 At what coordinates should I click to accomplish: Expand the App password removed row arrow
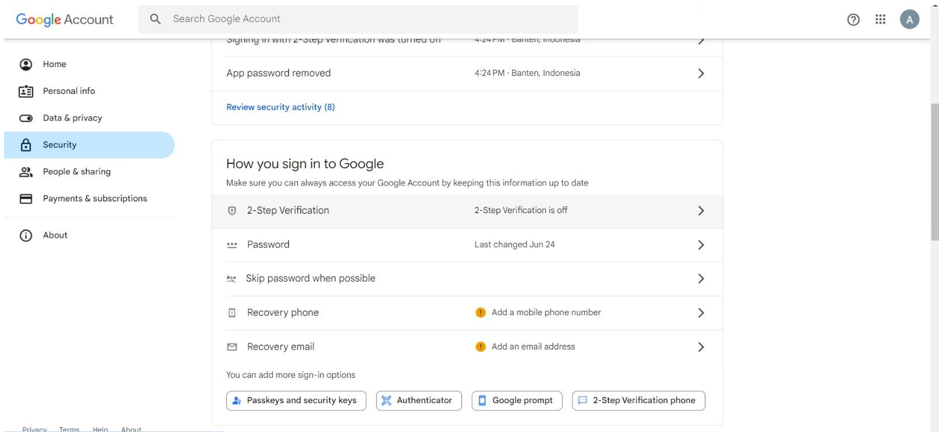pos(701,73)
